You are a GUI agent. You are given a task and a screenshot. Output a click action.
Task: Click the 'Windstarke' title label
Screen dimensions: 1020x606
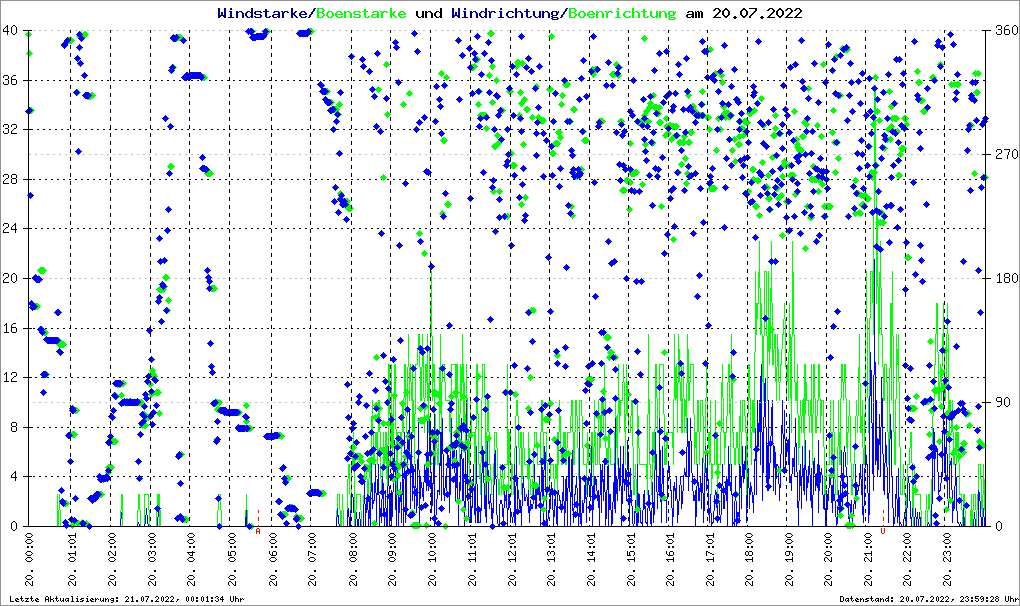(x=264, y=13)
